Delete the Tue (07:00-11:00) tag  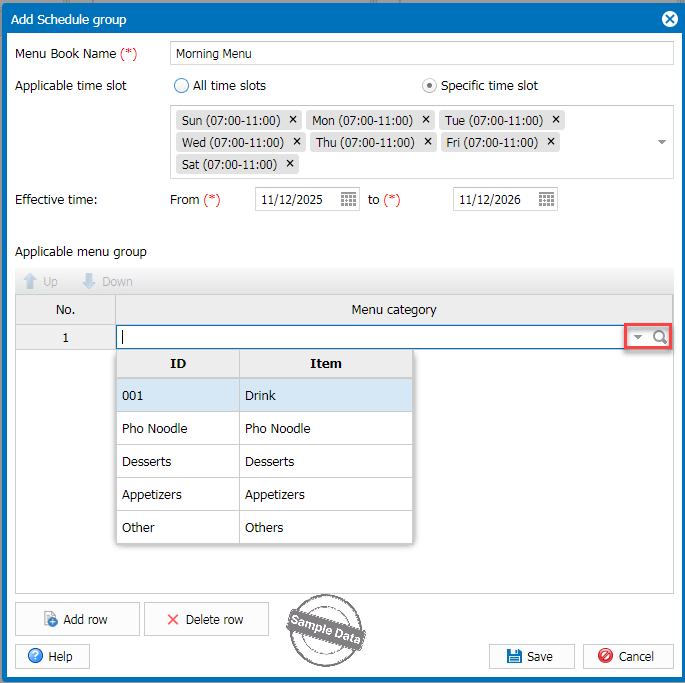point(556,120)
